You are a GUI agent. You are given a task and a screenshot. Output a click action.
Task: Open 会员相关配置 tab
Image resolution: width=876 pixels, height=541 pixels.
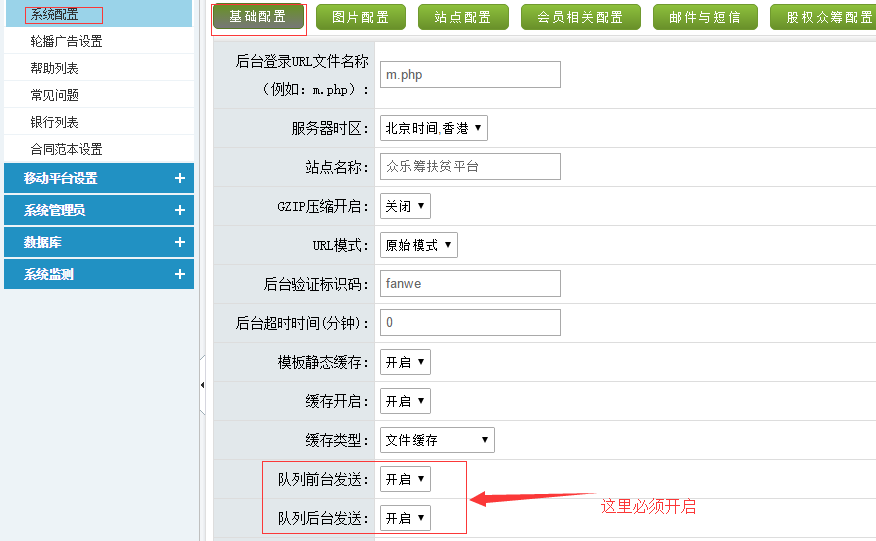(580, 17)
